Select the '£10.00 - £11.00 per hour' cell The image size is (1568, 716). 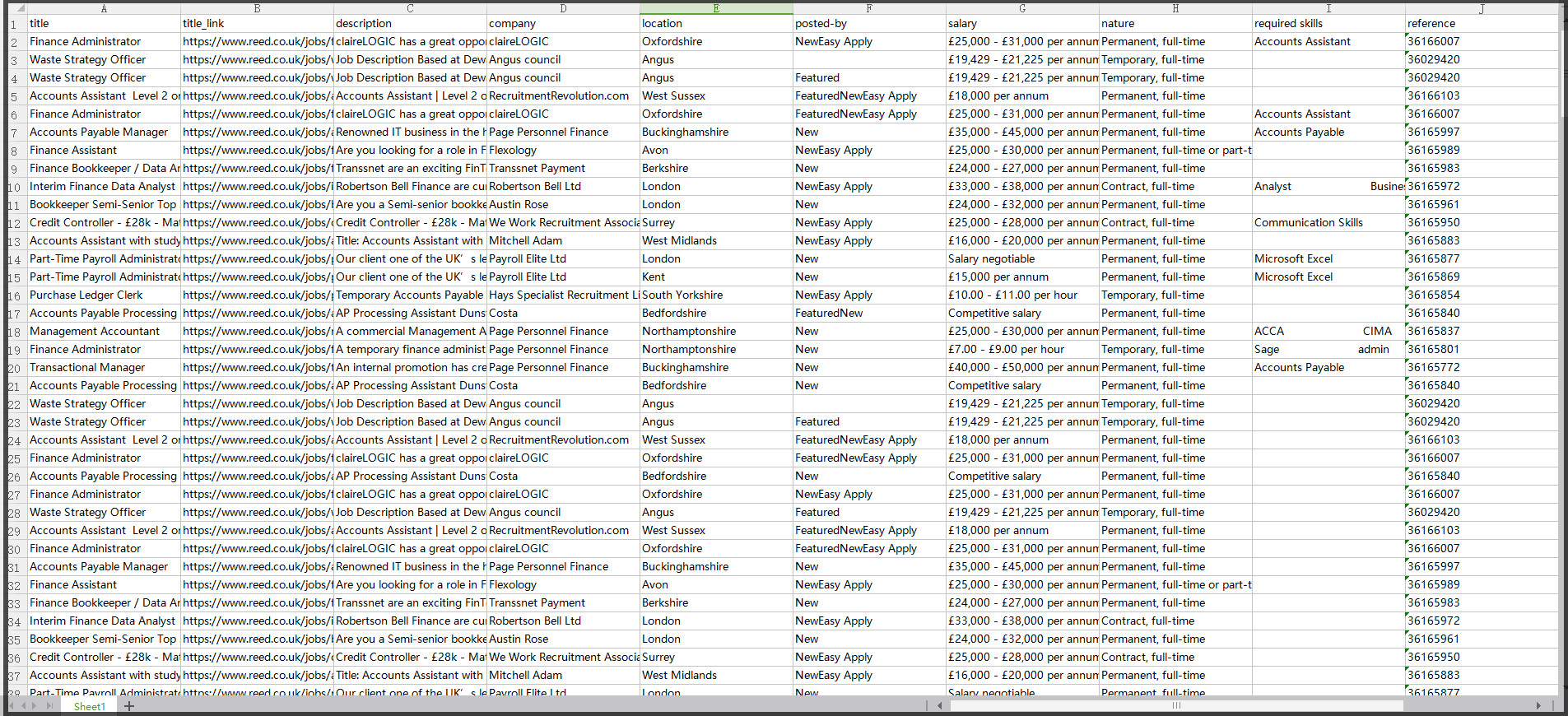click(x=1022, y=295)
